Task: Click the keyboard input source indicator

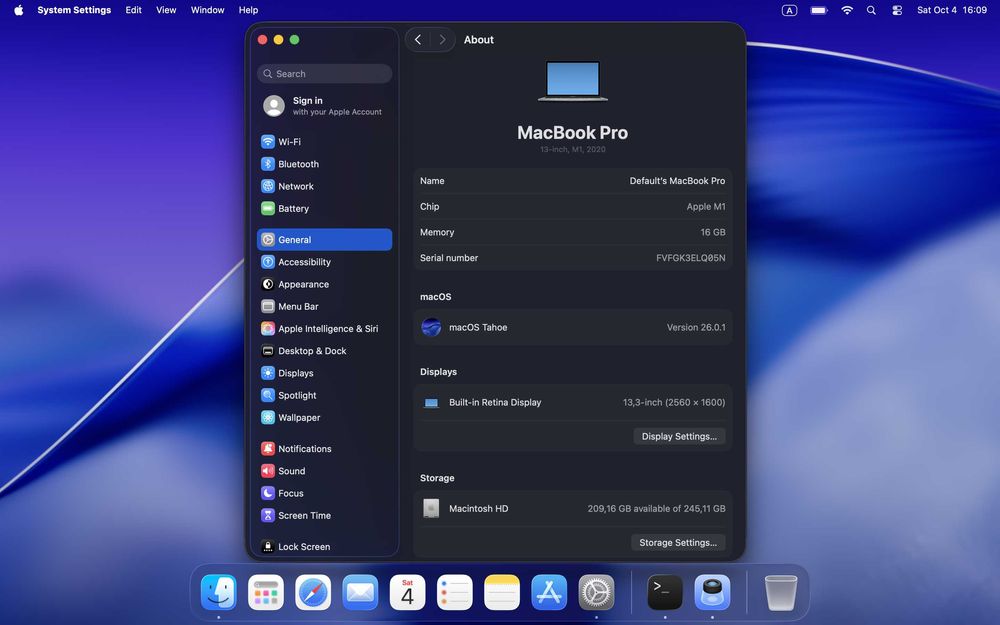Action: [790, 10]
